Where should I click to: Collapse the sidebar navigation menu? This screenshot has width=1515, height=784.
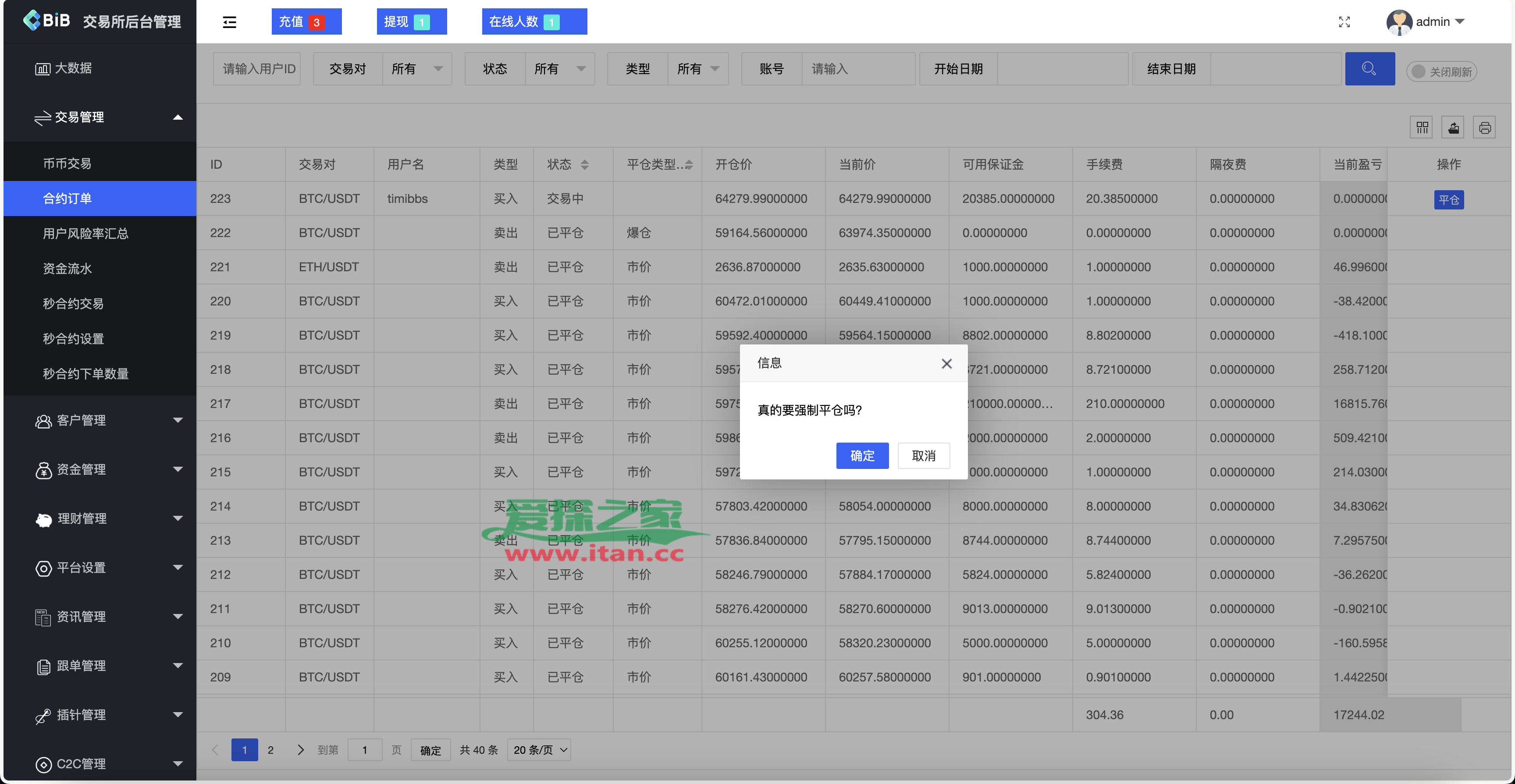[229, 22]
